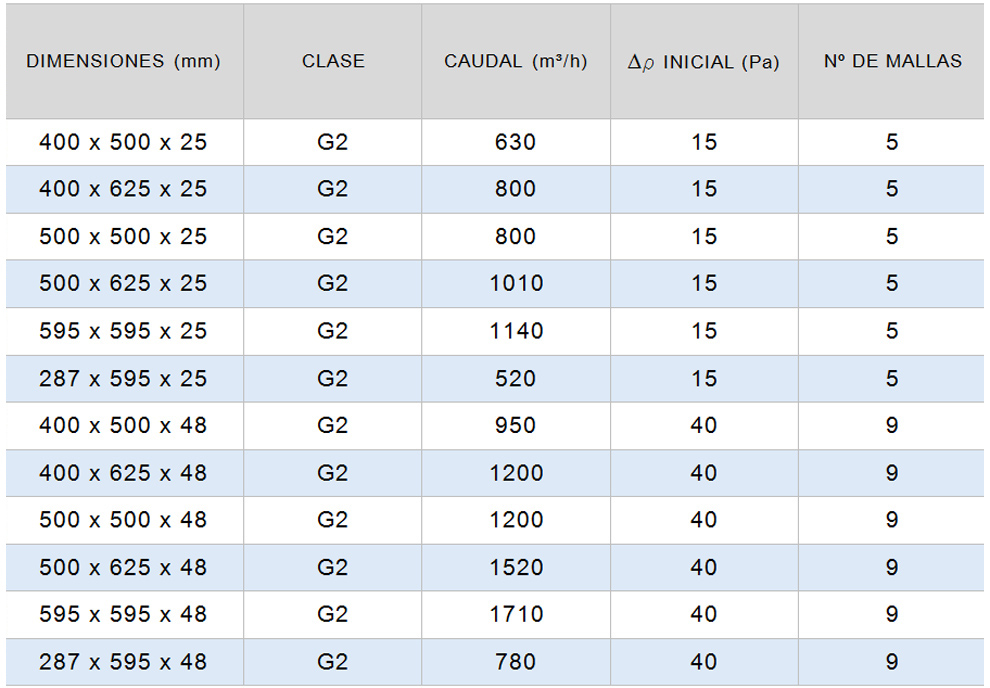Select the caudal value 1520
Screen dimensions: 990x688
[516, 567]
